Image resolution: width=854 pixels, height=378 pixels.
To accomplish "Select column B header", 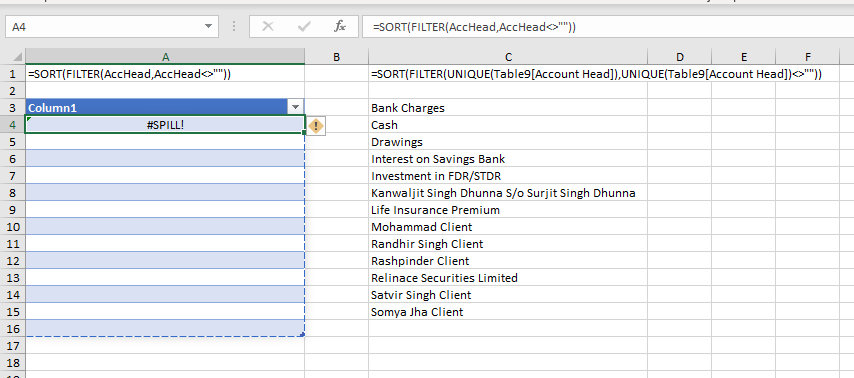I will point(337,57).
